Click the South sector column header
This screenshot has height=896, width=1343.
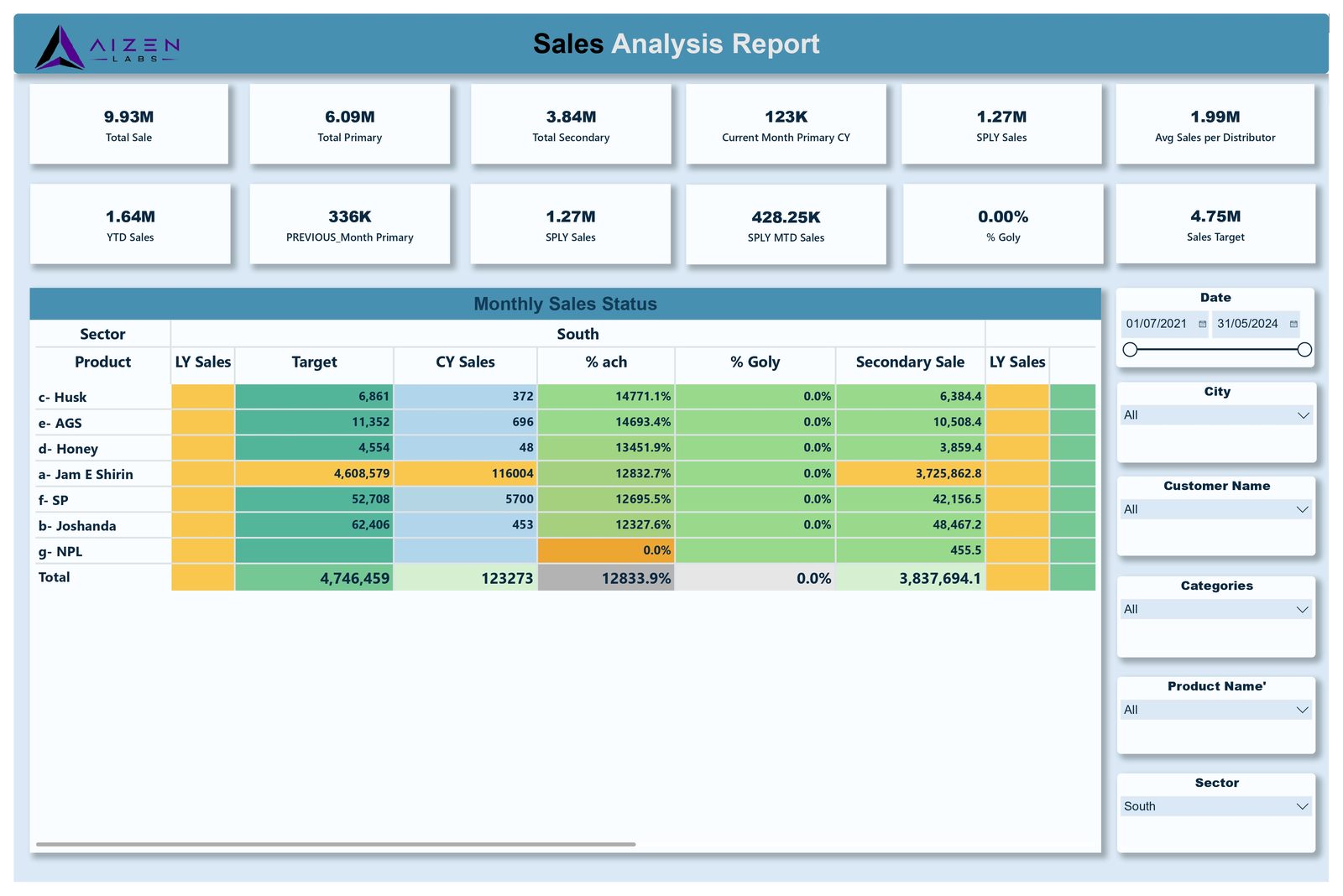click(x=577, y=334)
